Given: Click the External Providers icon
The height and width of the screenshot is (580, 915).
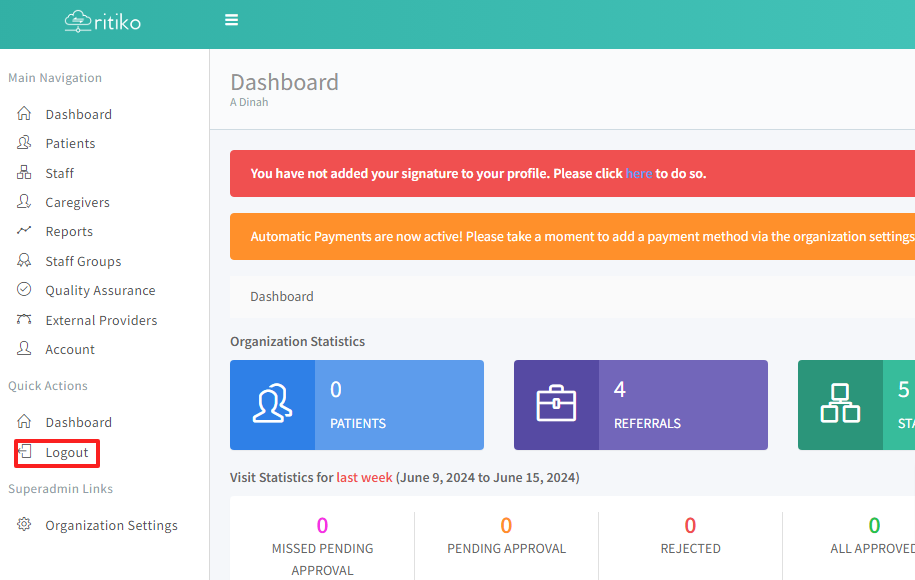Looking at the screenshot, I should click(x=24, y=320).
